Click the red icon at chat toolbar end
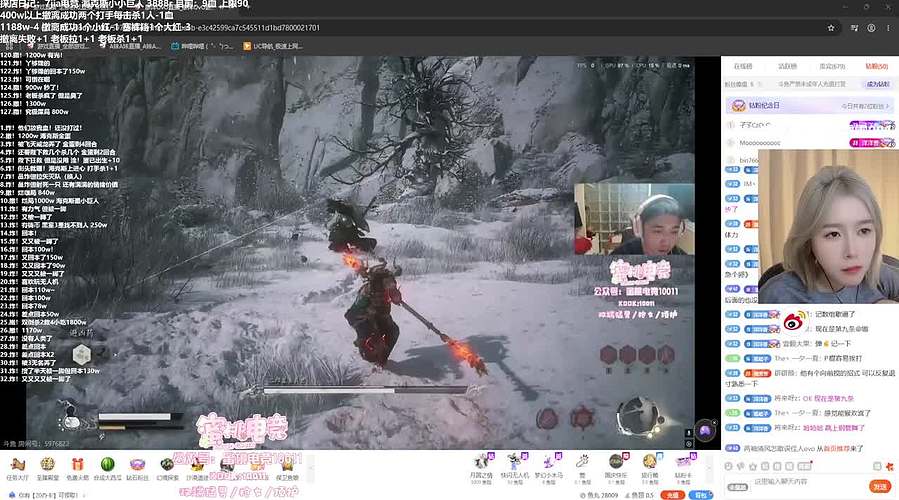899x500 pixels. pos(890,466)
